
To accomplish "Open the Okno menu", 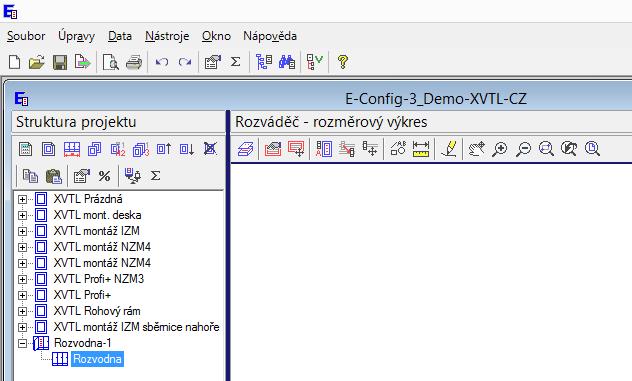I will click(216, 36).
